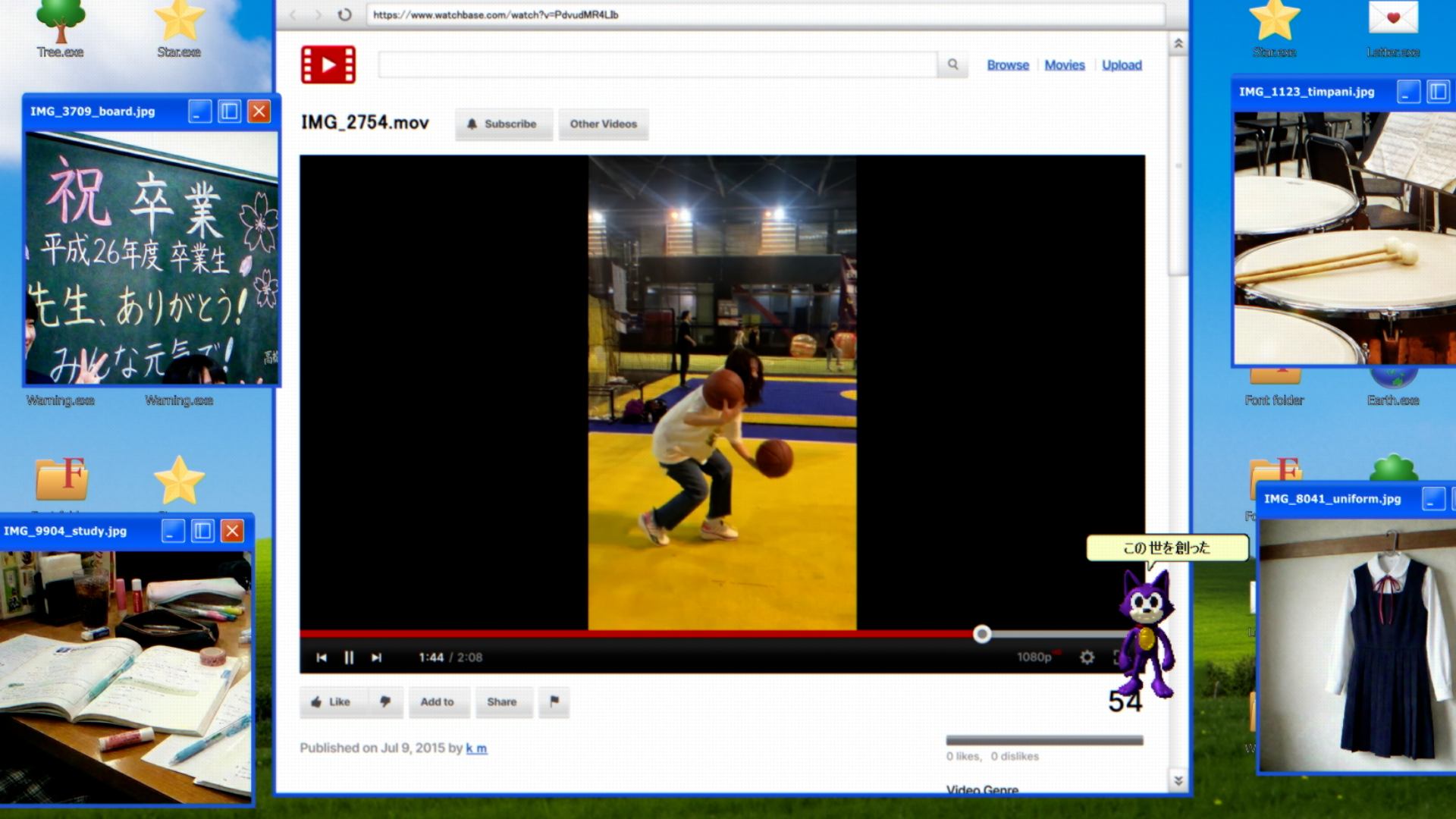Open Other Videos button
Image resolution: width=1456 pixels, height=819 pixels.
(603, 124)
